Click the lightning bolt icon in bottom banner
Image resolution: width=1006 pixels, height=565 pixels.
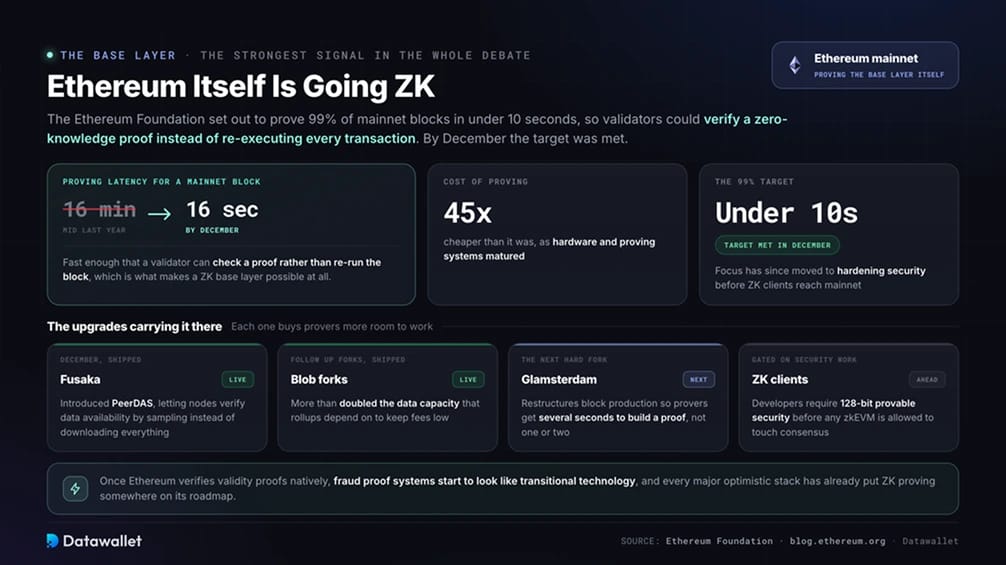point(75,489)
